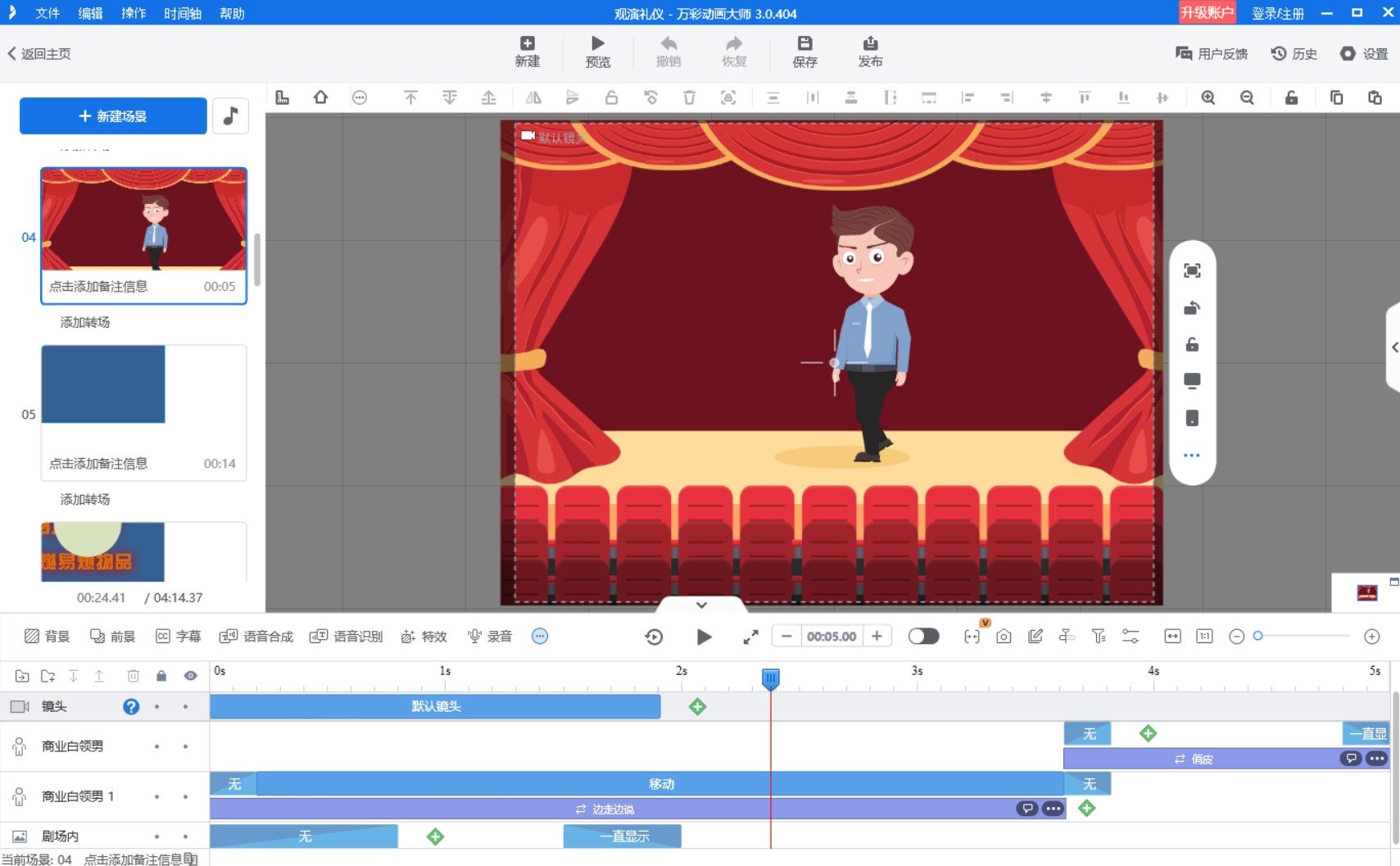Click the 升级账户 button
Image resolution: width=1400 pixels, height=866 pixels.
[1207, 12]
